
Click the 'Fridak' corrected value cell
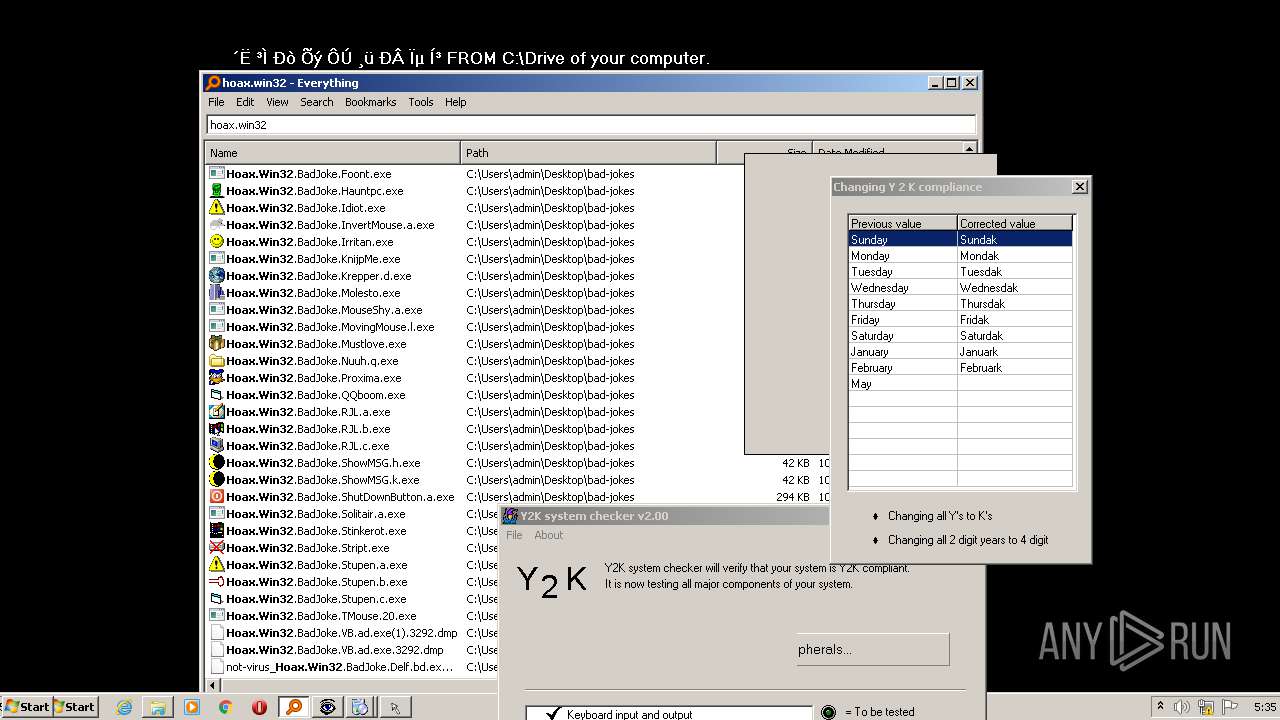[1015, 319]
